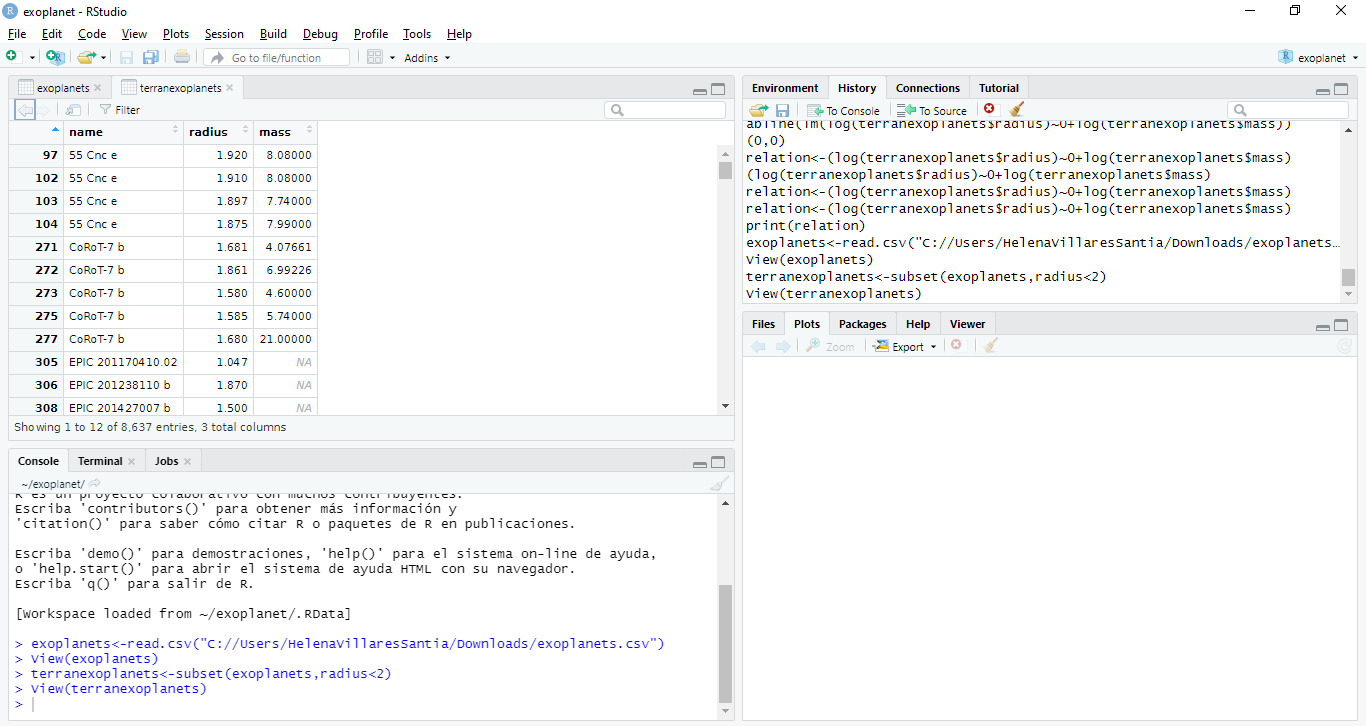Click the Create a project icon

55,58
